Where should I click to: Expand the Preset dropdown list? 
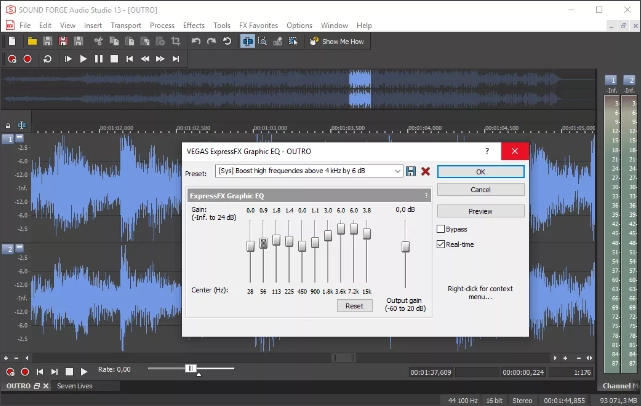(398, 172)
